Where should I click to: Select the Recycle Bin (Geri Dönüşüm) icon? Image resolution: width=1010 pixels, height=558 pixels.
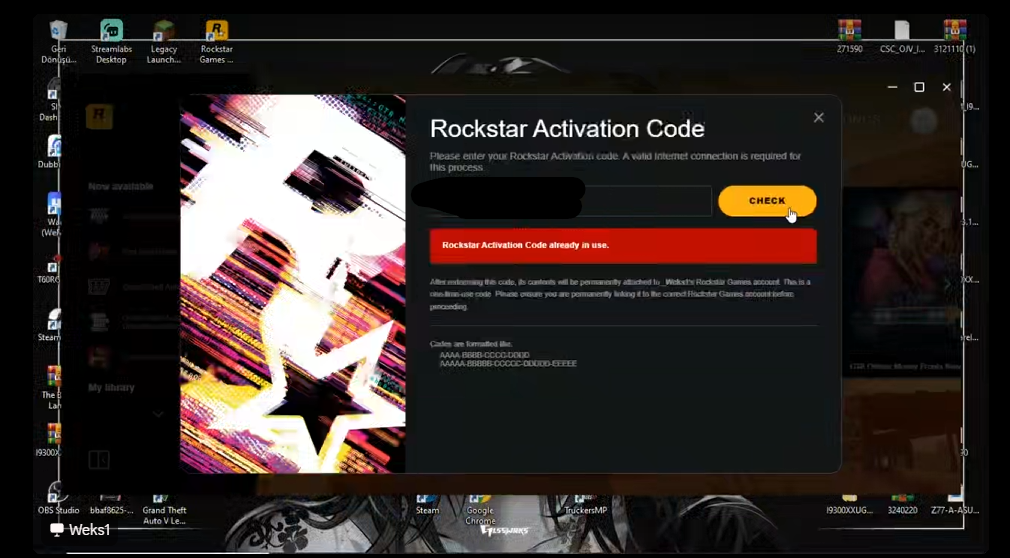(59, 42)
